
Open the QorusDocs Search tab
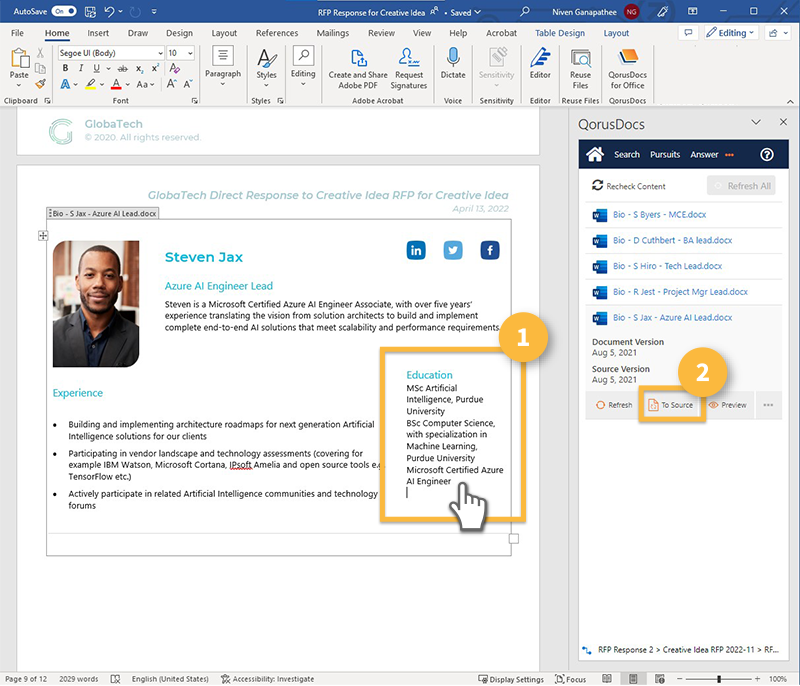point(627,155)
